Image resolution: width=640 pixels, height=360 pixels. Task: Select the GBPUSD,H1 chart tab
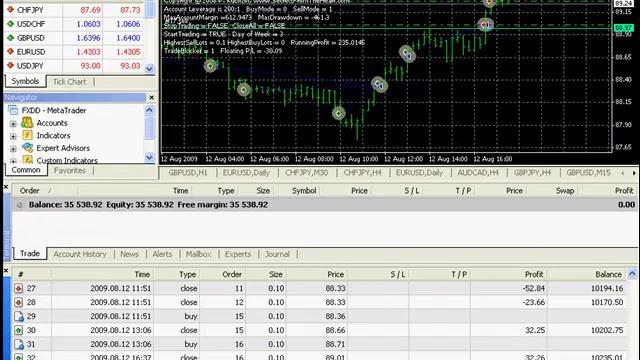tap(188, 173)
